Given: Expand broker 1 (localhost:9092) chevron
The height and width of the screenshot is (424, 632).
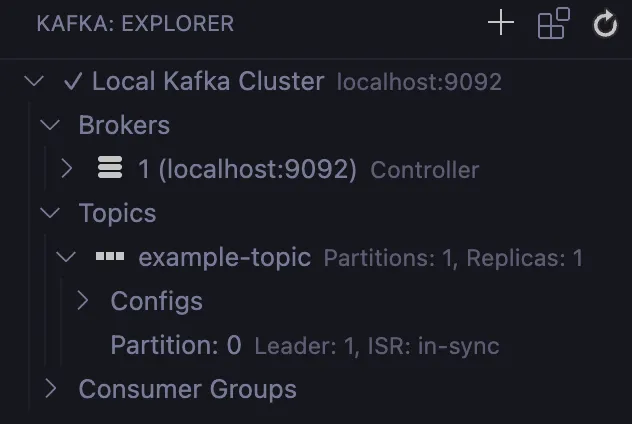Looking at the screenshot, I should [x=67, y=168].
